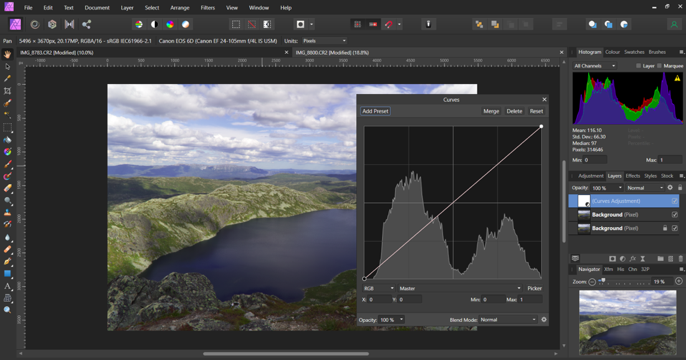Viewport: 686px width, 360px height.
Task: Click the Curves Max input field
Action: coord(530,299)
